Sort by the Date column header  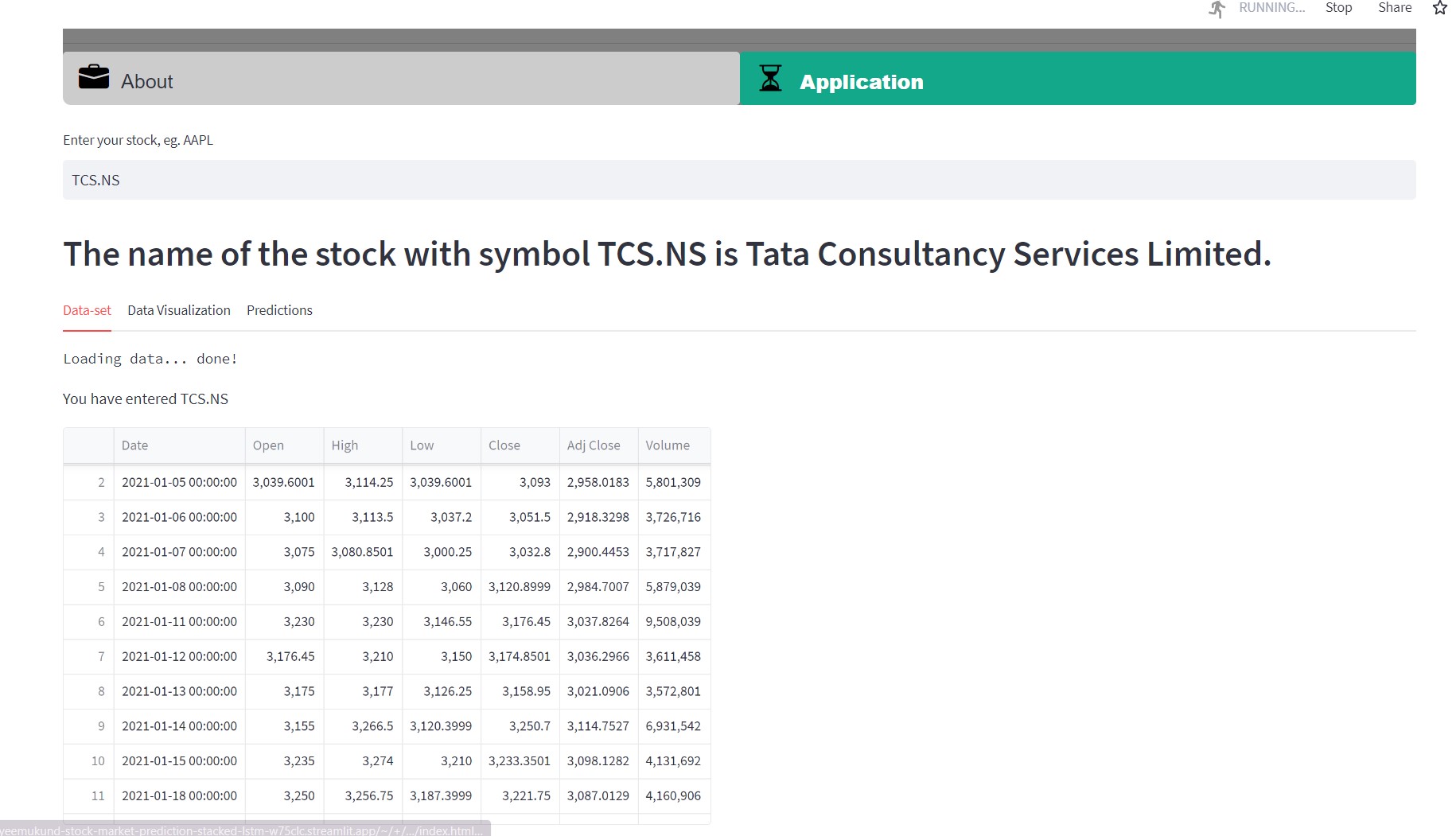[x=180, y=445]
